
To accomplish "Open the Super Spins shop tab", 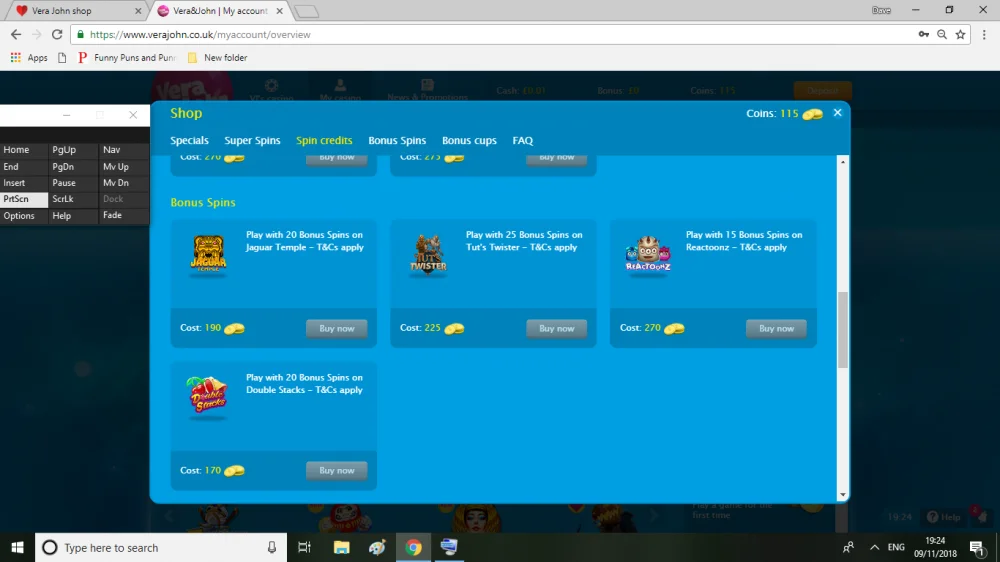I will point(252,140).
